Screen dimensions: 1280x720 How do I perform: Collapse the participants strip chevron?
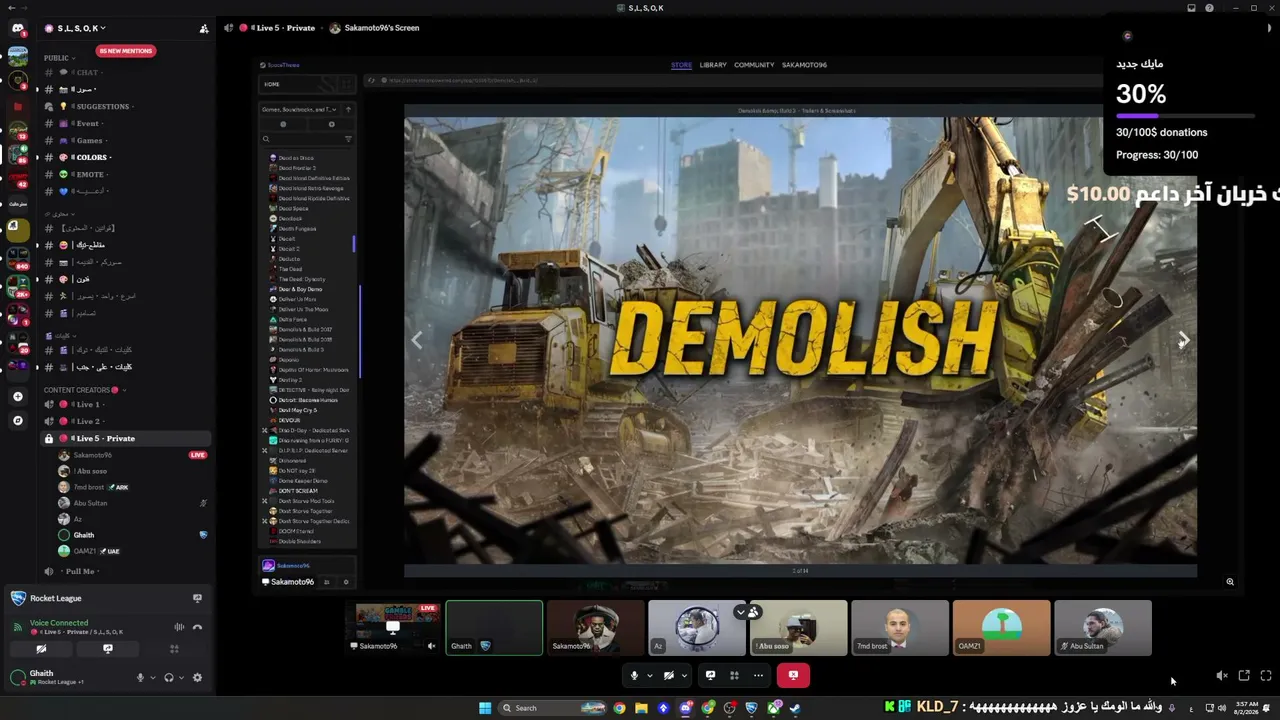coord(740,612)
